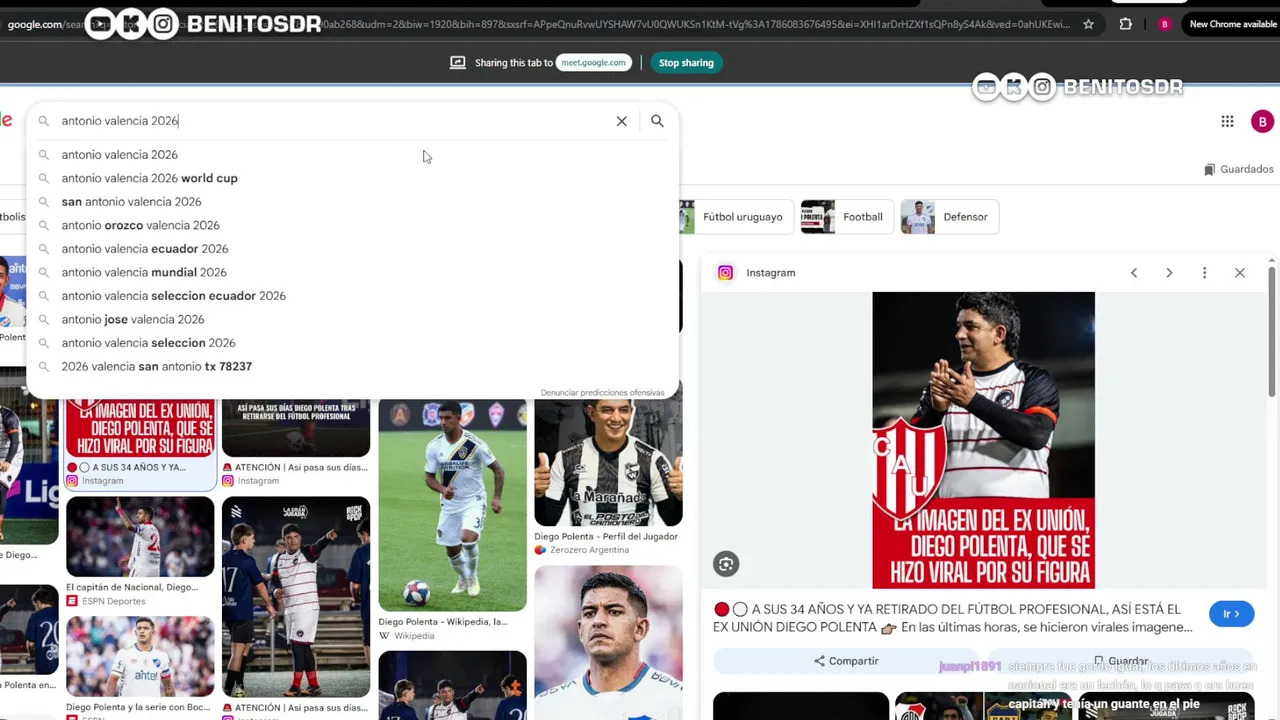Choose the suggestion "antonio valencia mundial 2026"
Image resolution: width=1280 pixels, height=720 pixels.
click(x=352, y=272)
